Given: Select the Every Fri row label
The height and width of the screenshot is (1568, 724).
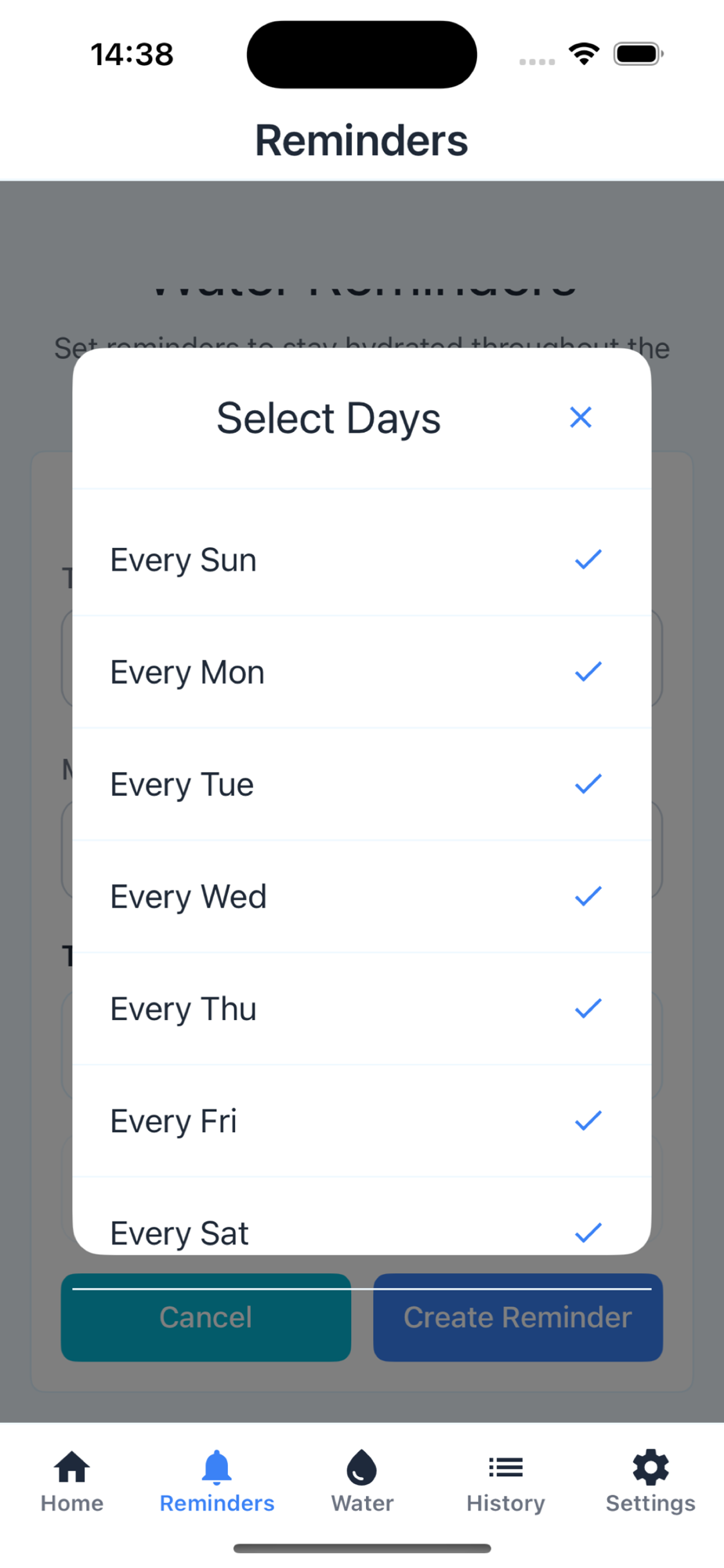Looking at the screenshot, I should tap(173, 1121).
